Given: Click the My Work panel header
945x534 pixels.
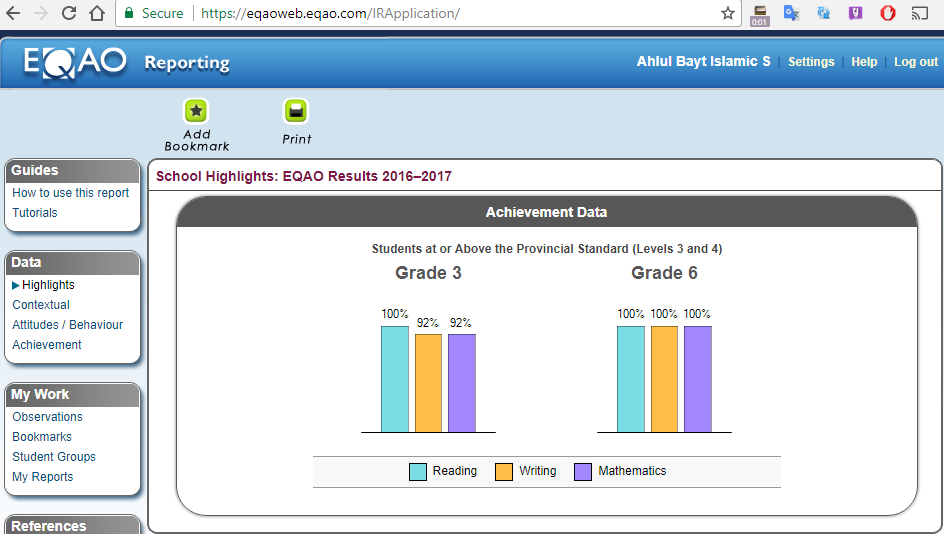Looking at the screenshot, I should 72,395.
